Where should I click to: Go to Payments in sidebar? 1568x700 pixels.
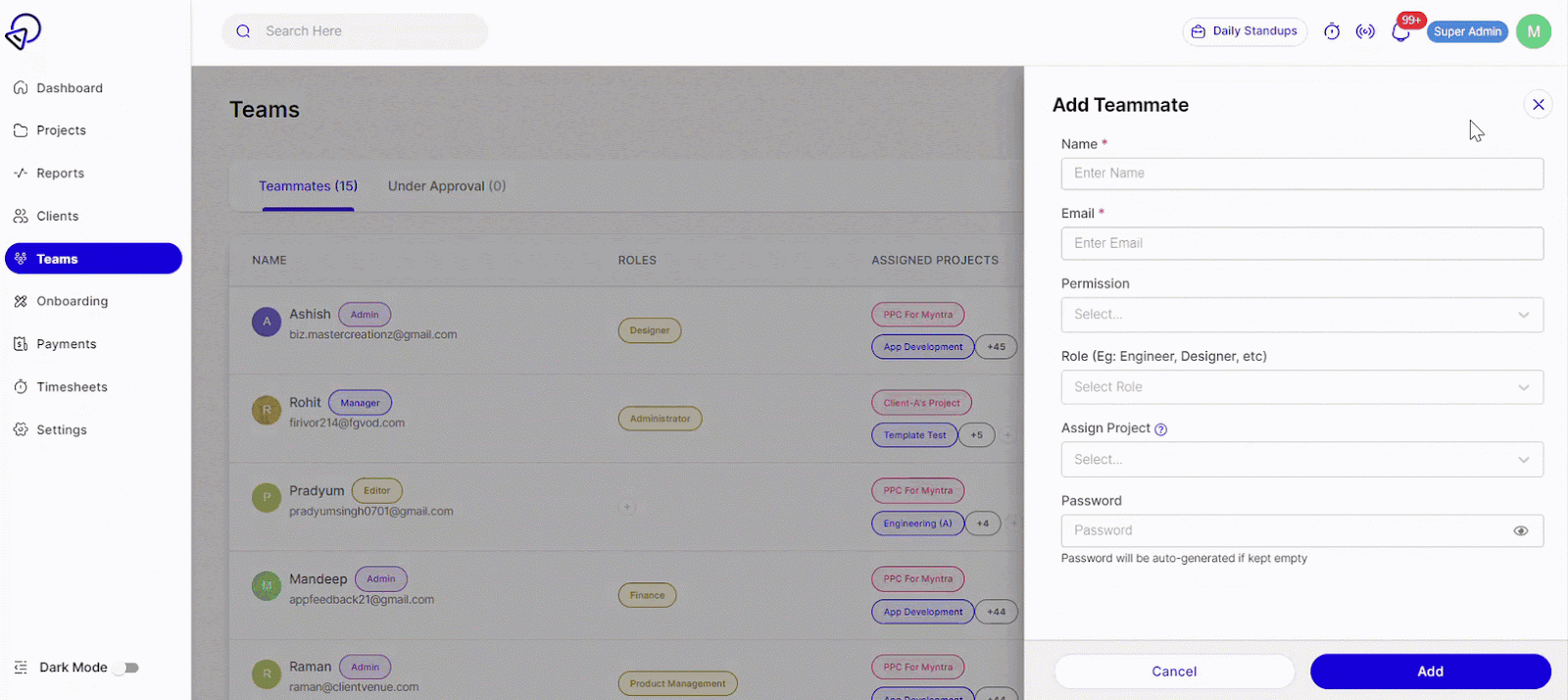click(x=66, y=344)
